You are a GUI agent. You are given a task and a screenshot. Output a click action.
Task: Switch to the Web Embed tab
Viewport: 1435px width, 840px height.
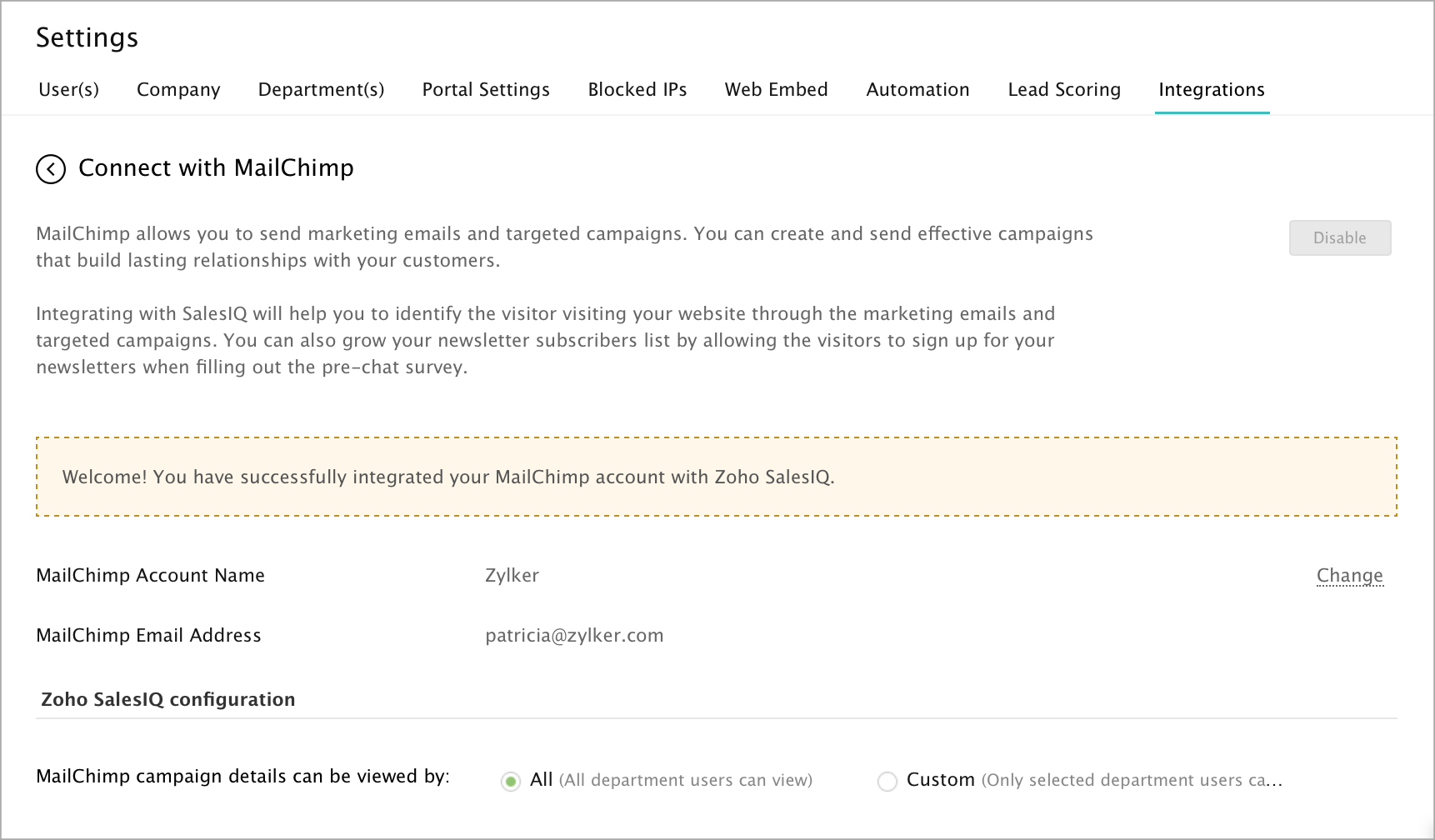[777, 89]
